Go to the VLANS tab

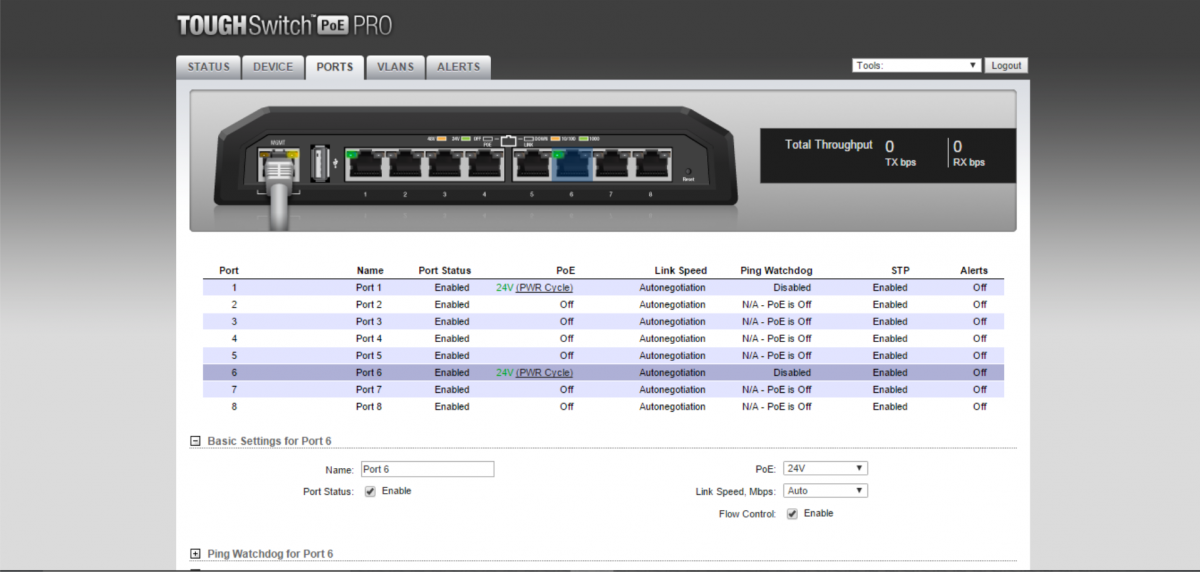tap(395, 67)
